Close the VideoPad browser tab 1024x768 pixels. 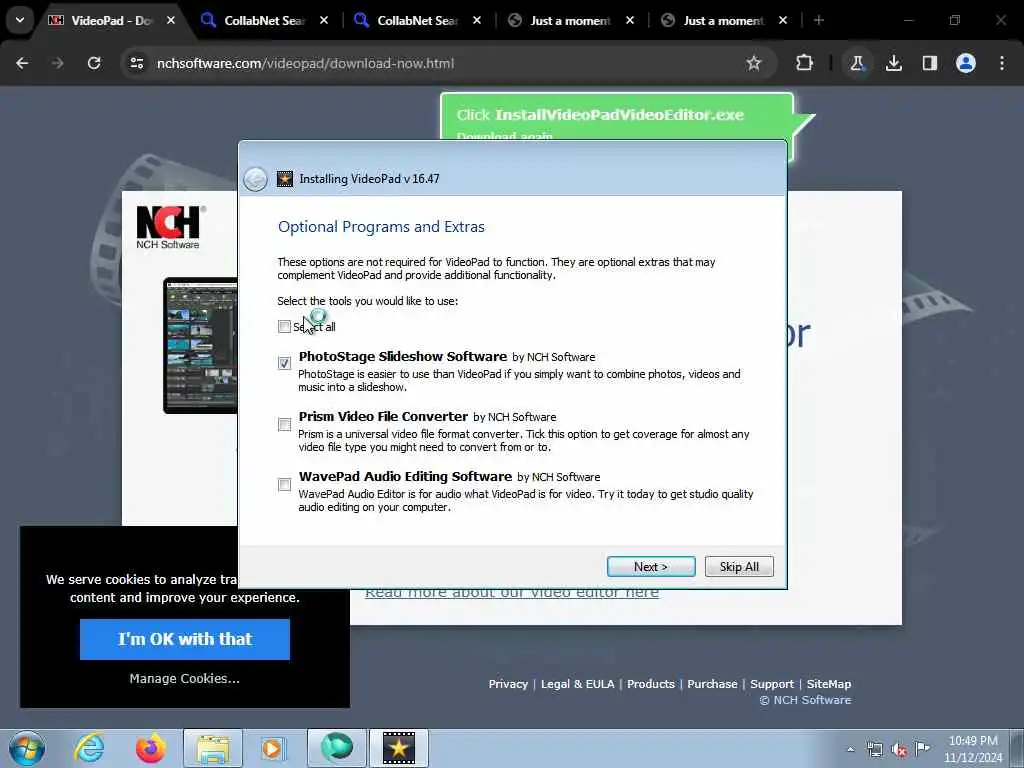click(171, 20)
